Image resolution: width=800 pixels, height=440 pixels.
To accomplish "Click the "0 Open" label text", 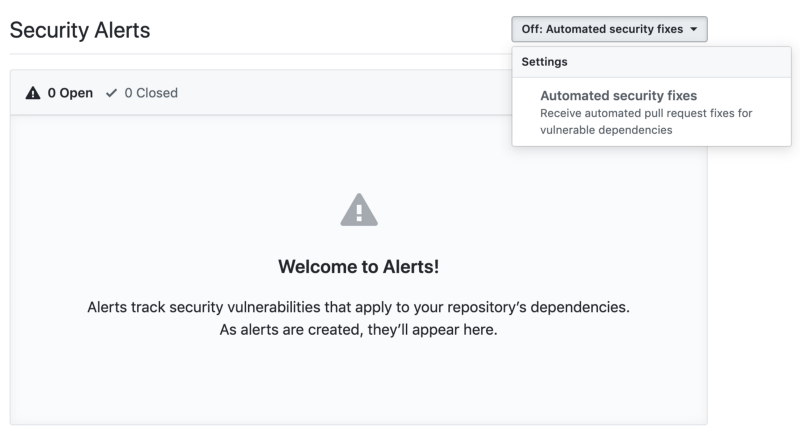I will [x=70, y=93].
